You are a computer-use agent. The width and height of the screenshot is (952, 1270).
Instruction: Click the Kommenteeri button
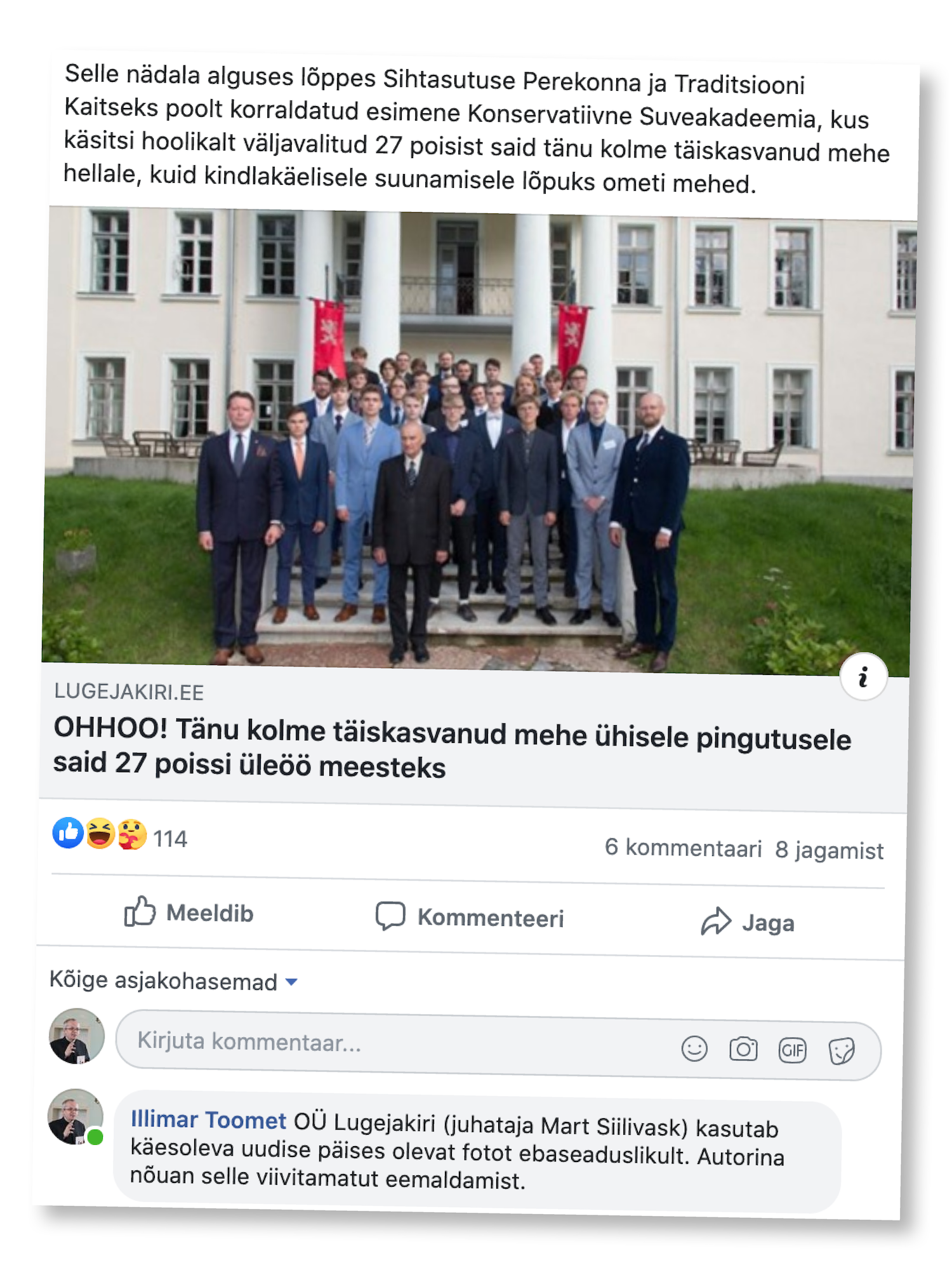coord(470,917)
